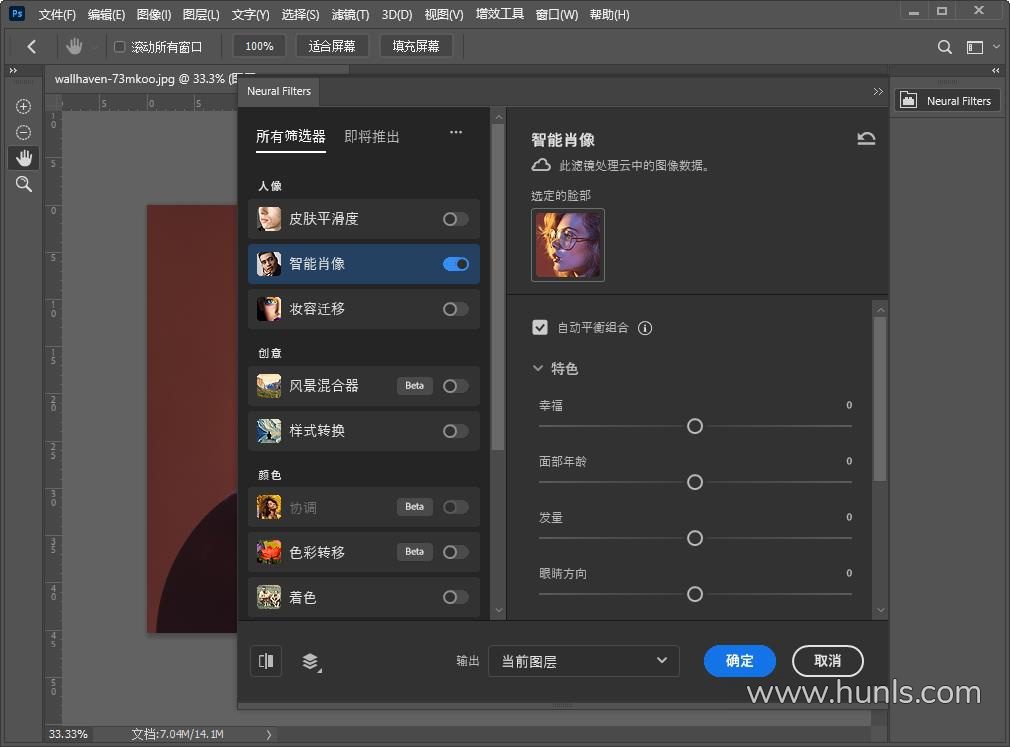Expand the left toolbar double arrow

(13, 70)
